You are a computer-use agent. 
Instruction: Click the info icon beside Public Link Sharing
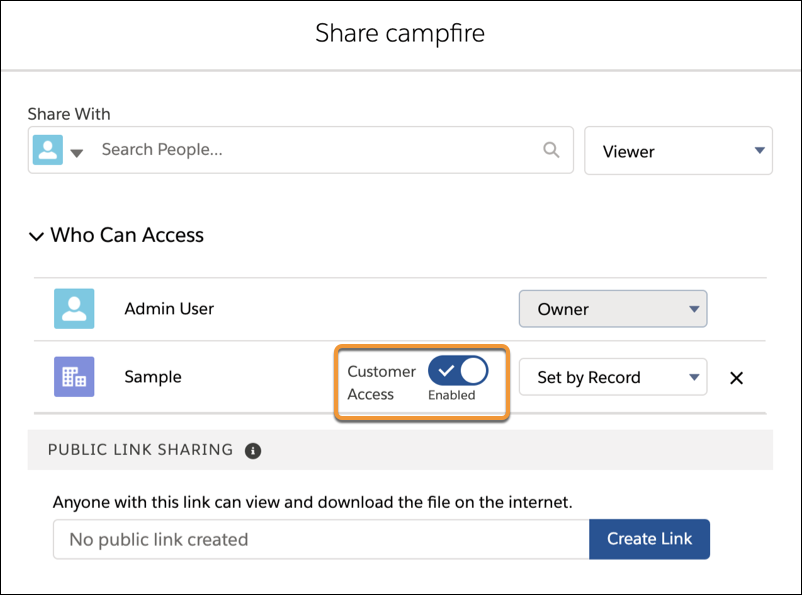pyautogui.click(x=253, y=450)
